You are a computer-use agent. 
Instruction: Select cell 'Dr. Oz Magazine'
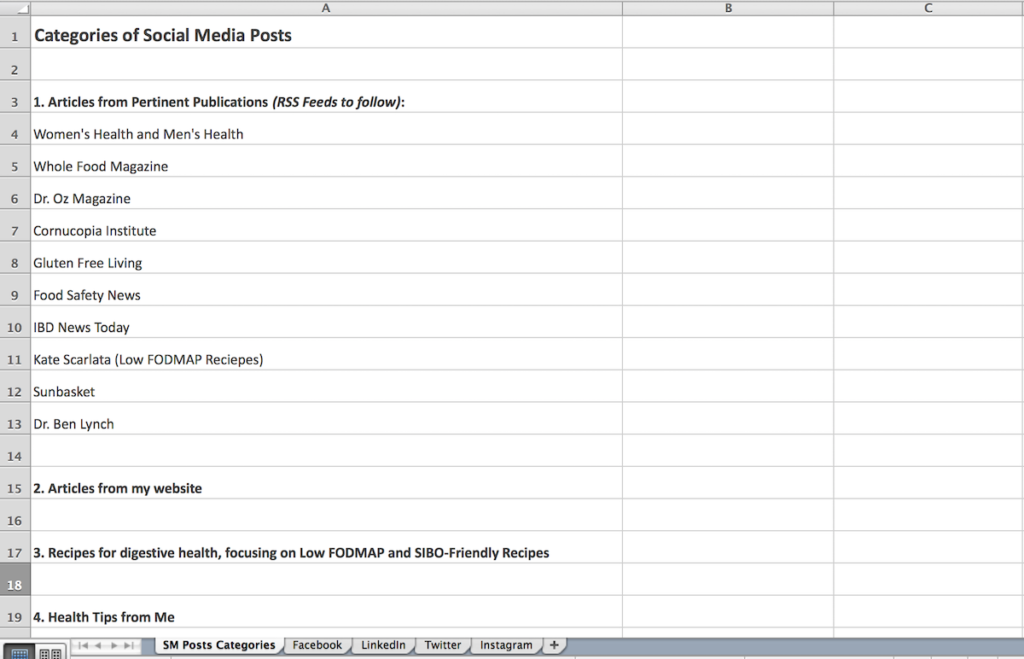point(327,193)
